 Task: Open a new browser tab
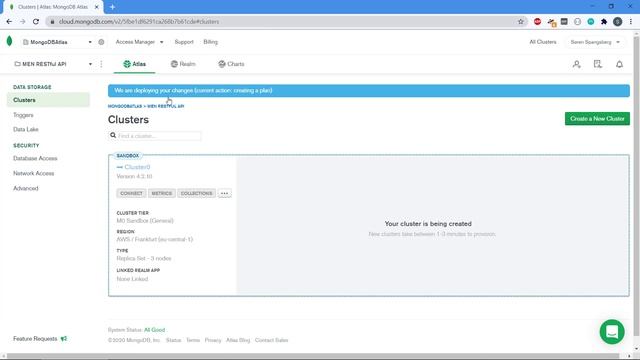112,7
